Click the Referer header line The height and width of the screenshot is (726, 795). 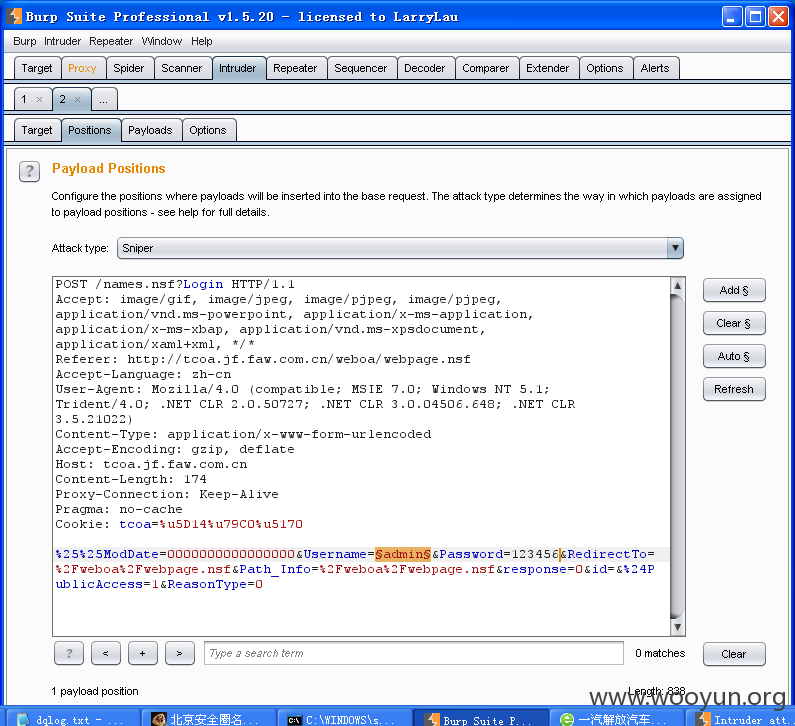coord(263,359)
